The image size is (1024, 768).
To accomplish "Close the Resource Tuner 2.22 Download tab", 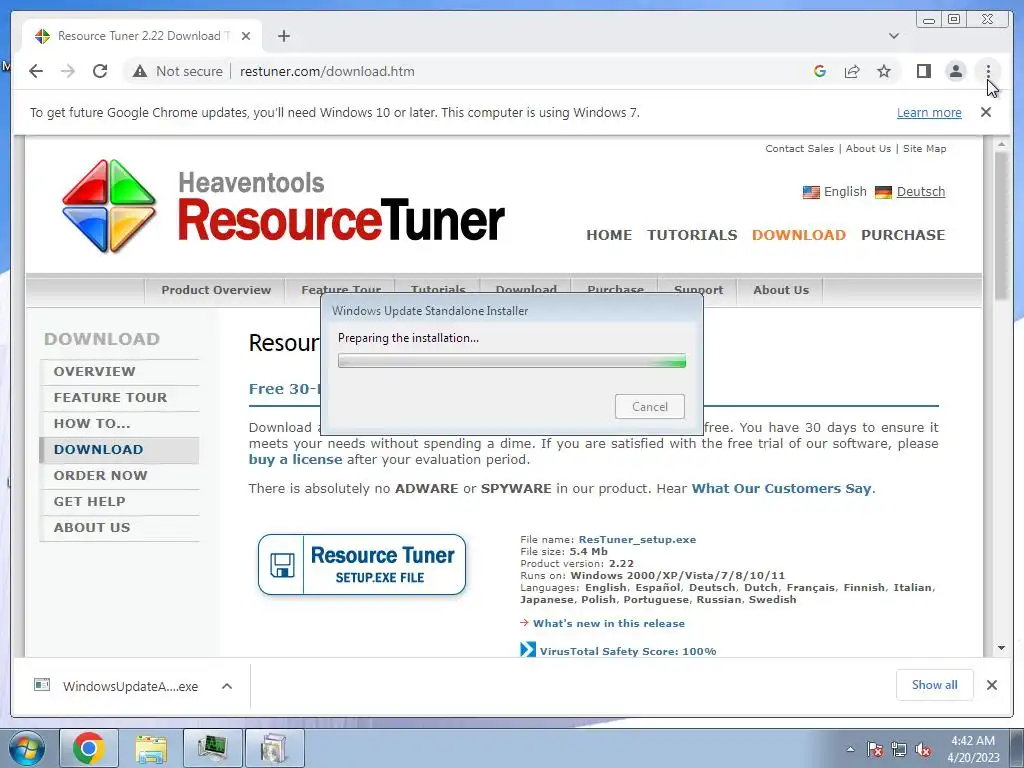I will pyautogui.click(x=246, y=36).
